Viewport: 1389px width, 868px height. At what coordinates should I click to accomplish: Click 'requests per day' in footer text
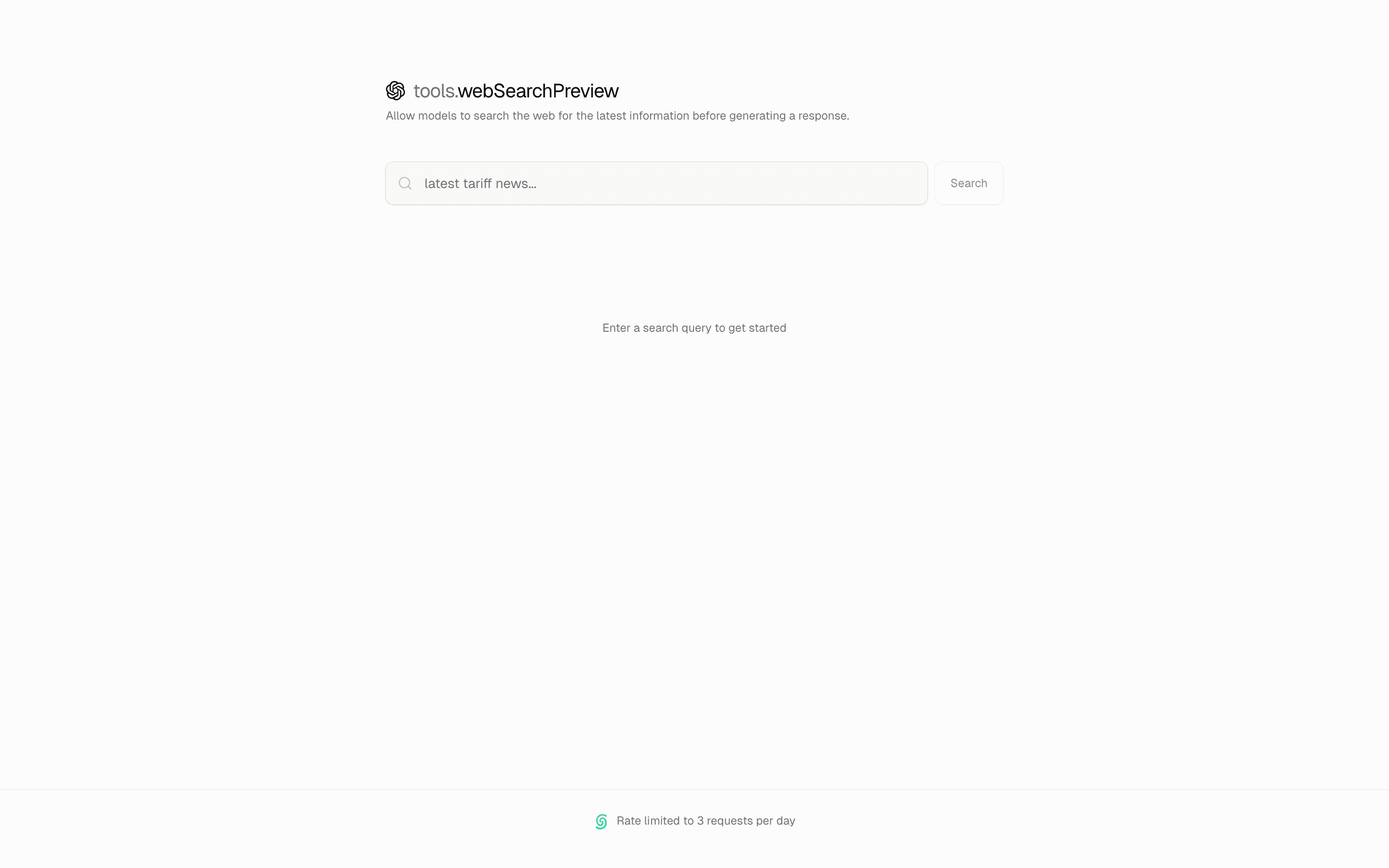coord(751,821)
